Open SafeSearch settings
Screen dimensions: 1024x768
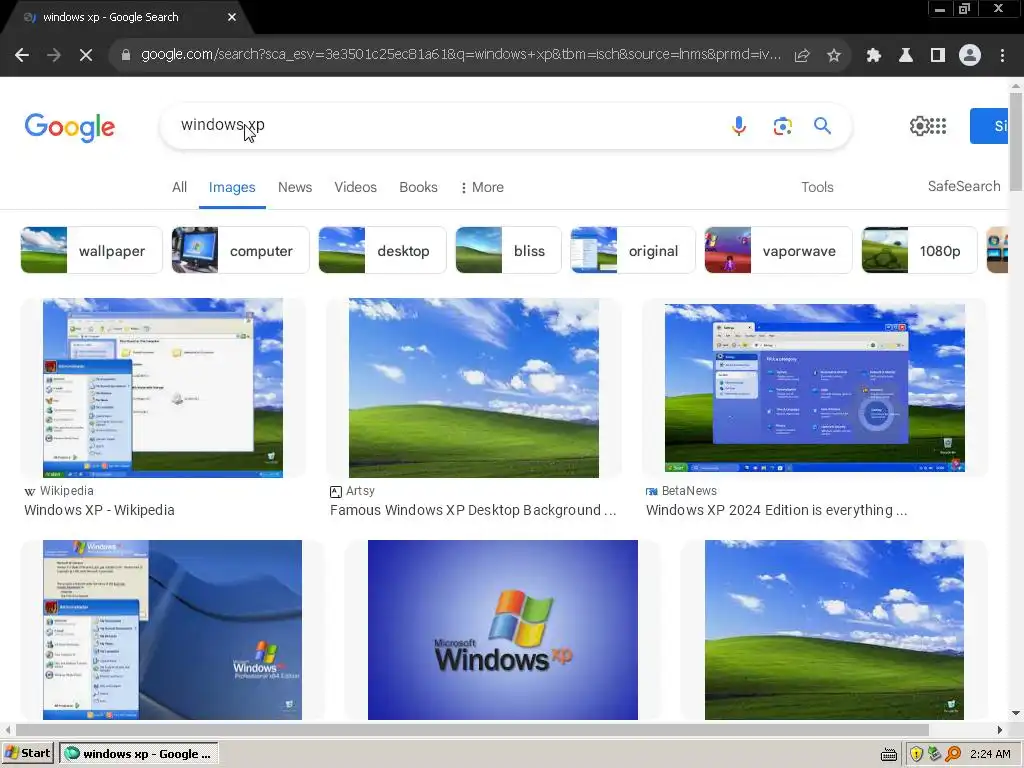point(964,186)
